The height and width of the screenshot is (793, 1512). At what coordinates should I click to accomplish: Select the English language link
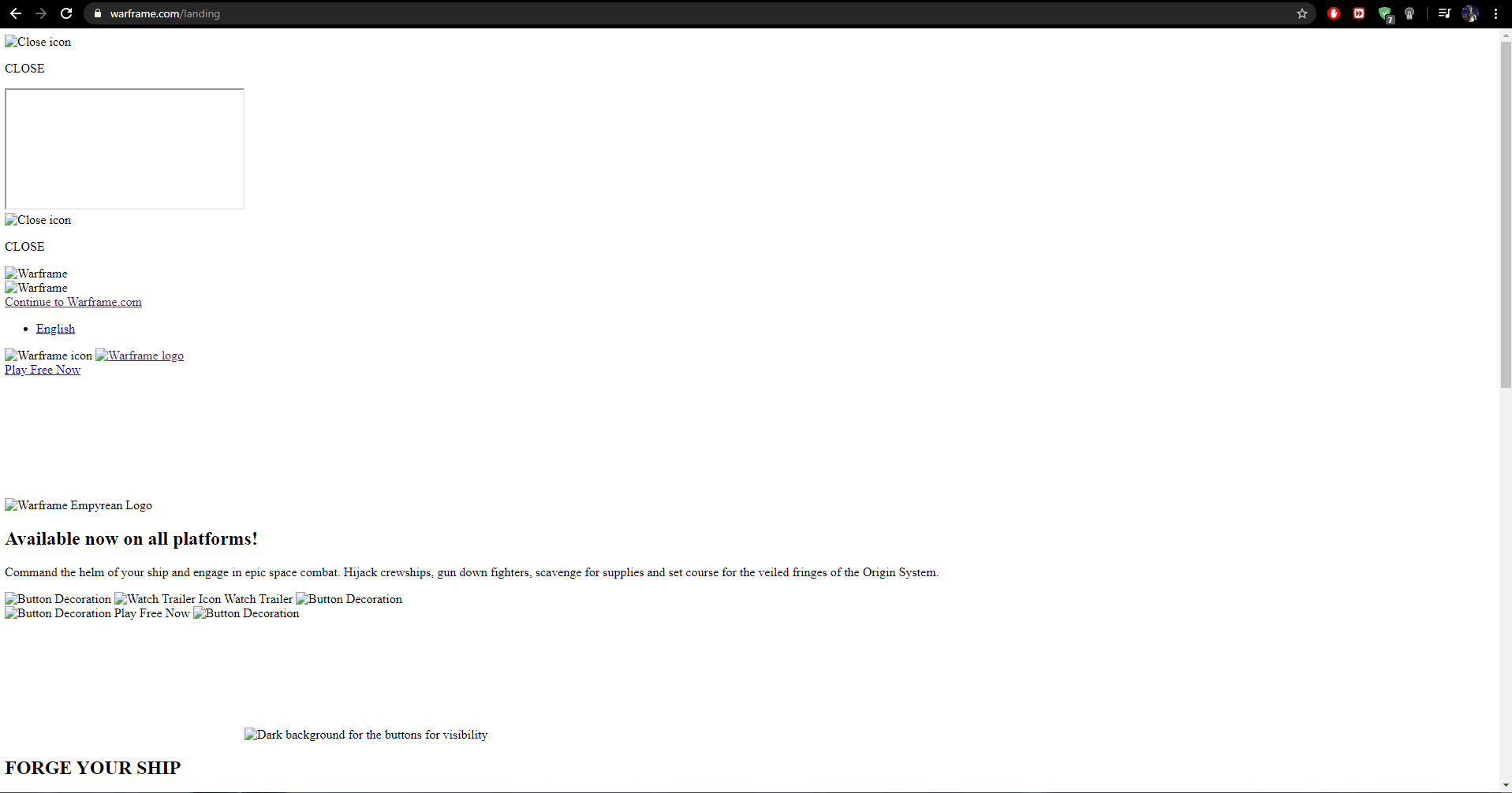55,329
